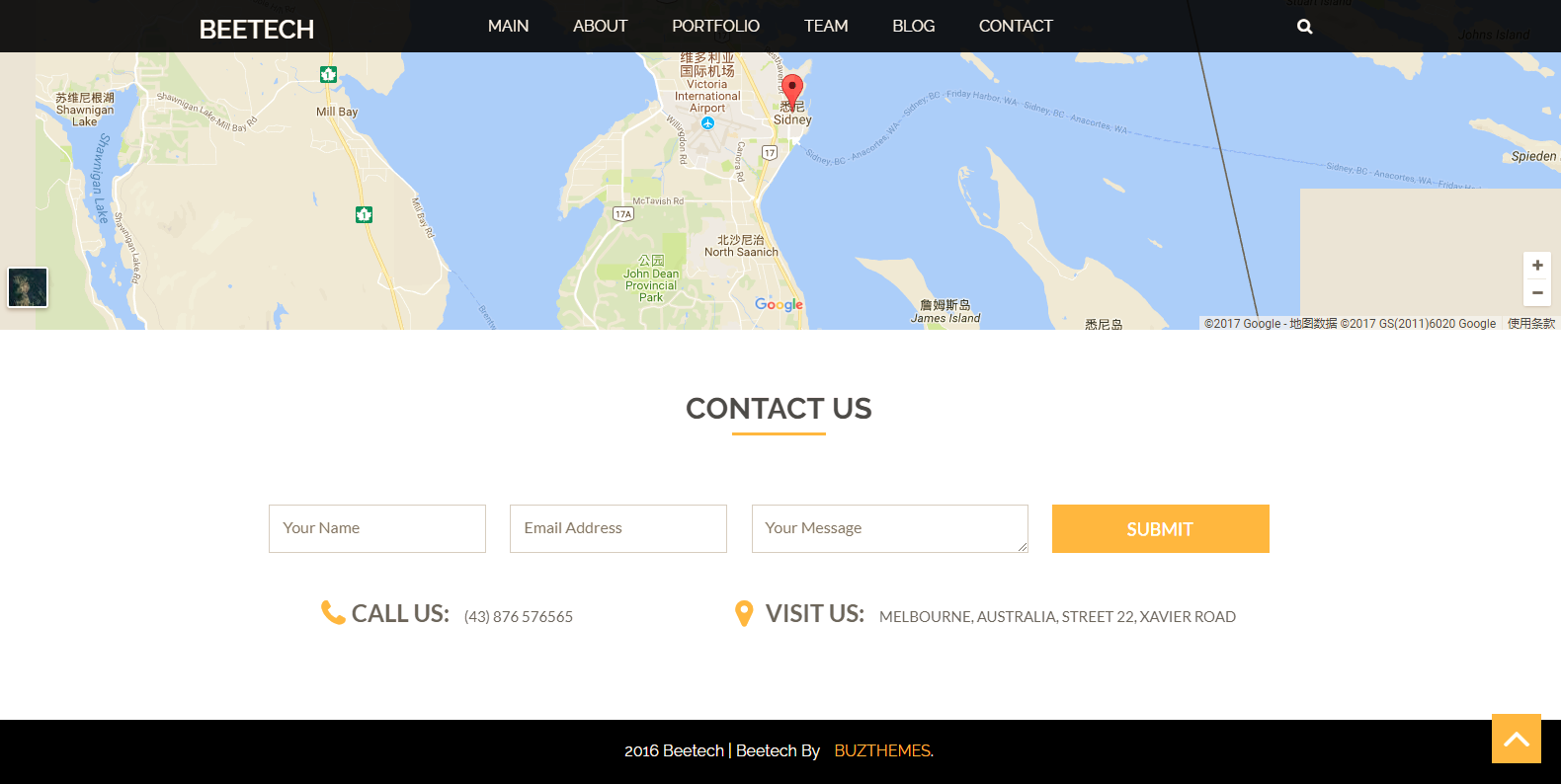
Task: Focus the Email Address field
Action: coord(618,528)
